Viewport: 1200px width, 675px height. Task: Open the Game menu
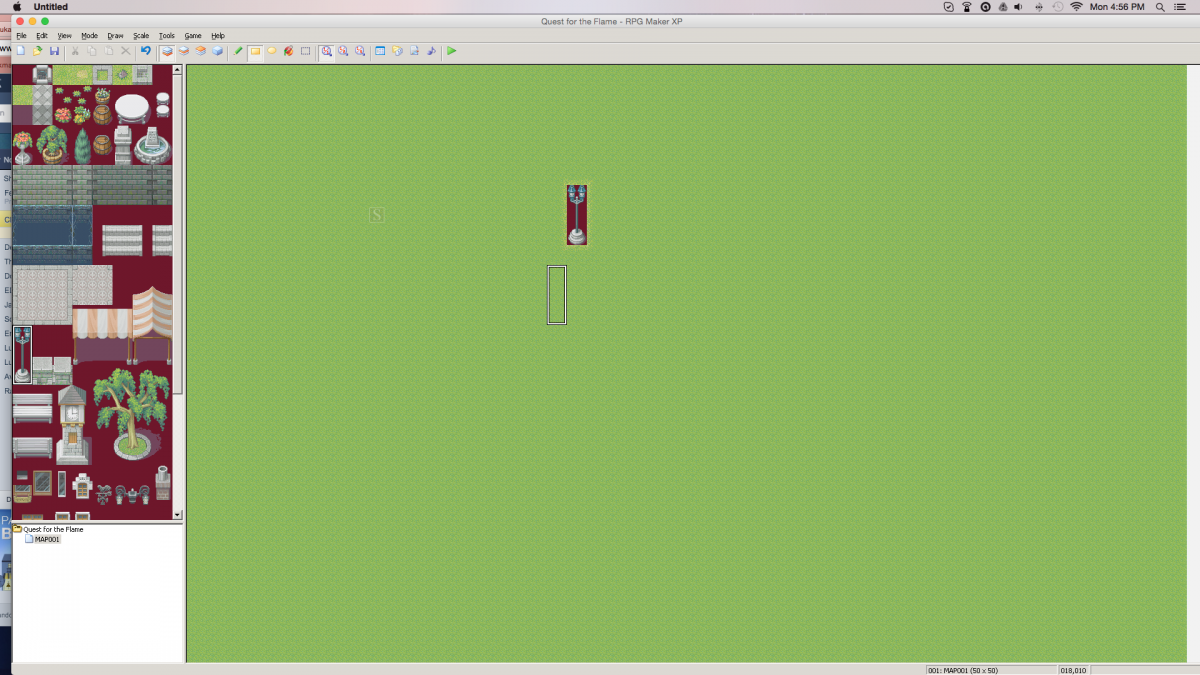tap(192, 36)
